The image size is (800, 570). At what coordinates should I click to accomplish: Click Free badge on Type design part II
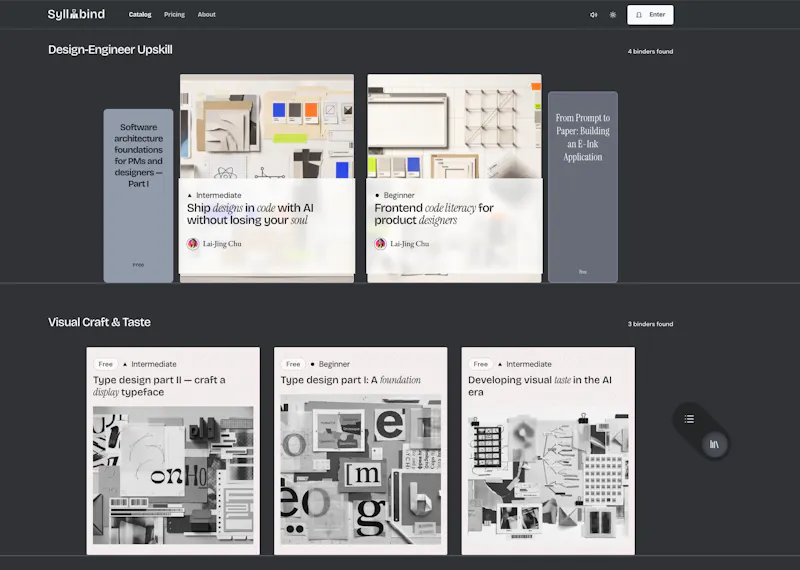[x=106, y=364]
